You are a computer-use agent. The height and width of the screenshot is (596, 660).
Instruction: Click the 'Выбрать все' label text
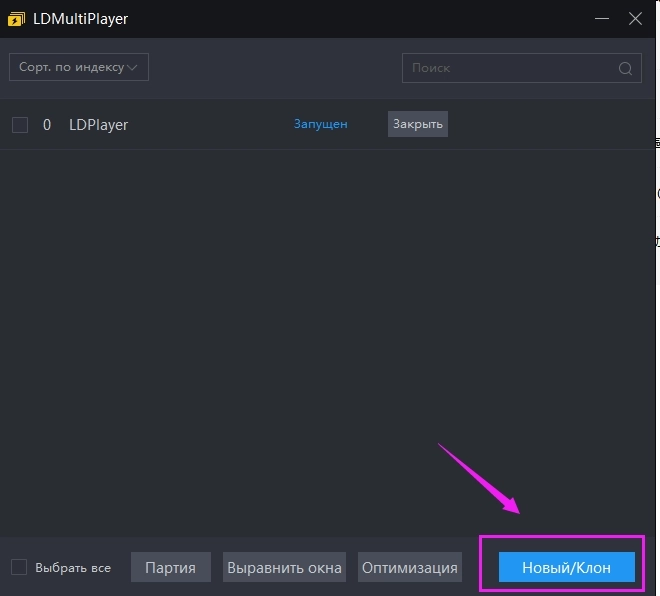click(x=73, y=567)
